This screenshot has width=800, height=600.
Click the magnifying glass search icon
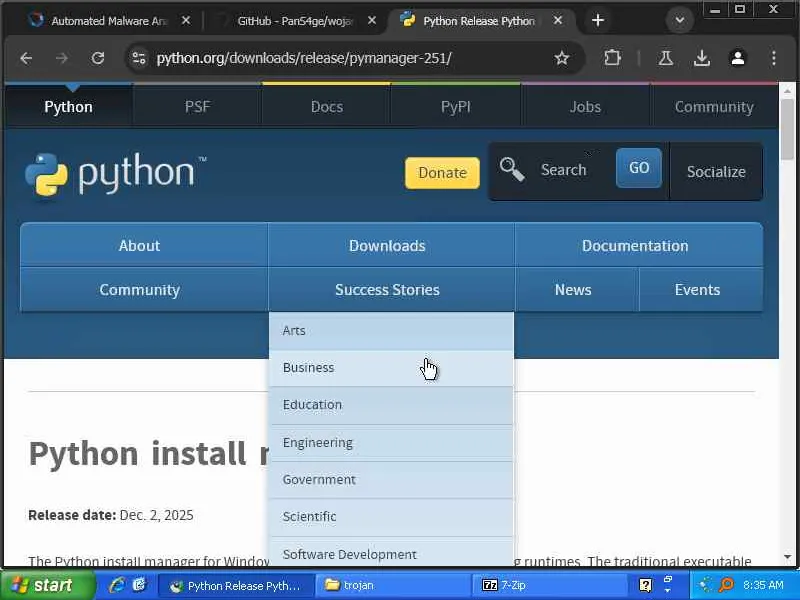(x=512, y=169)
